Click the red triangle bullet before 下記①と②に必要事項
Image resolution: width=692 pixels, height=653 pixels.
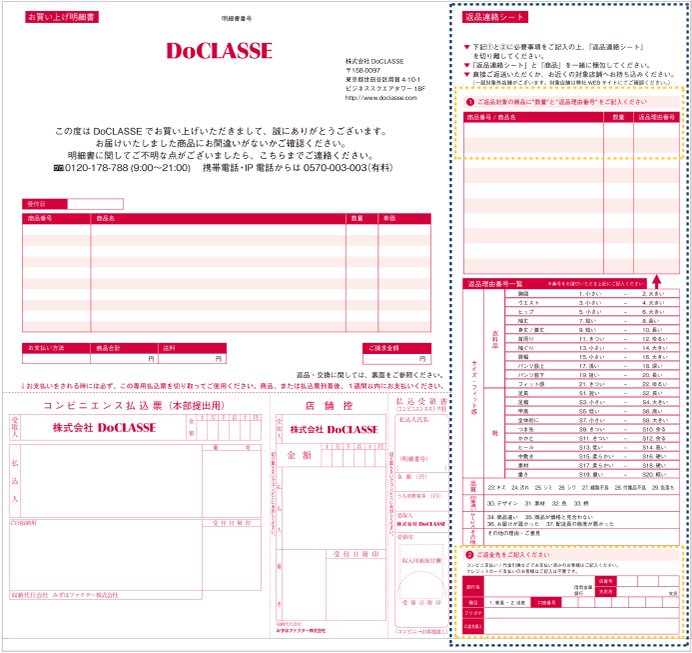point(466,47)
